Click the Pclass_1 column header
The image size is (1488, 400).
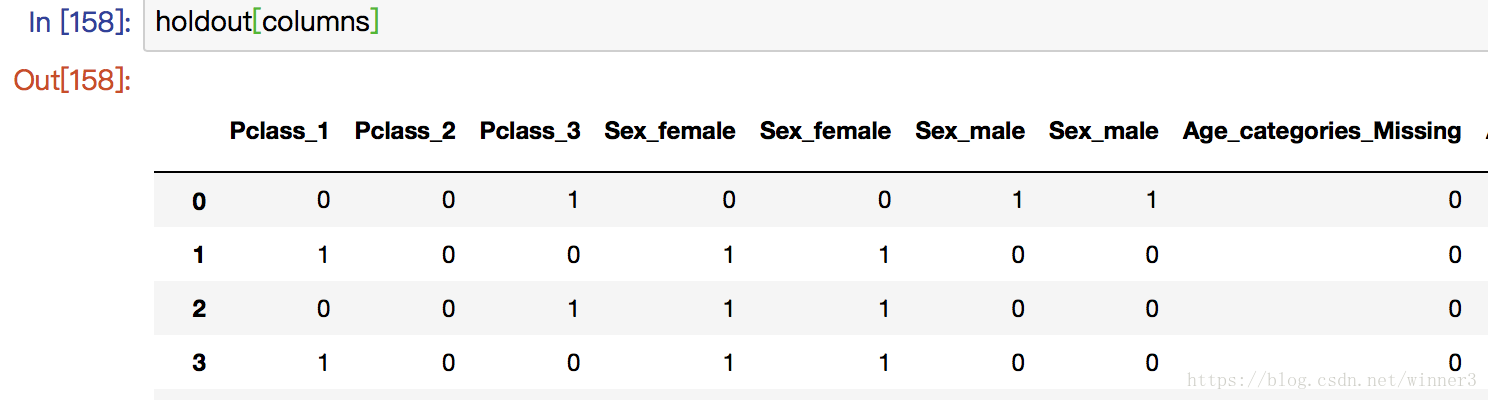tap(279, 131)
